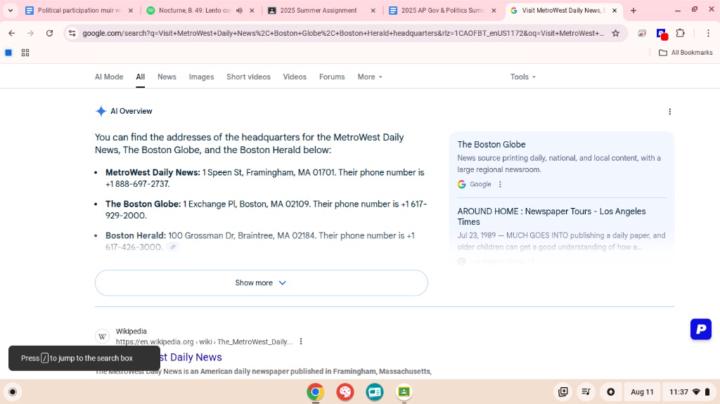Viewport: 720px width, 404px height.
Task: View site information icon in address bar
Action: (72, 33)
